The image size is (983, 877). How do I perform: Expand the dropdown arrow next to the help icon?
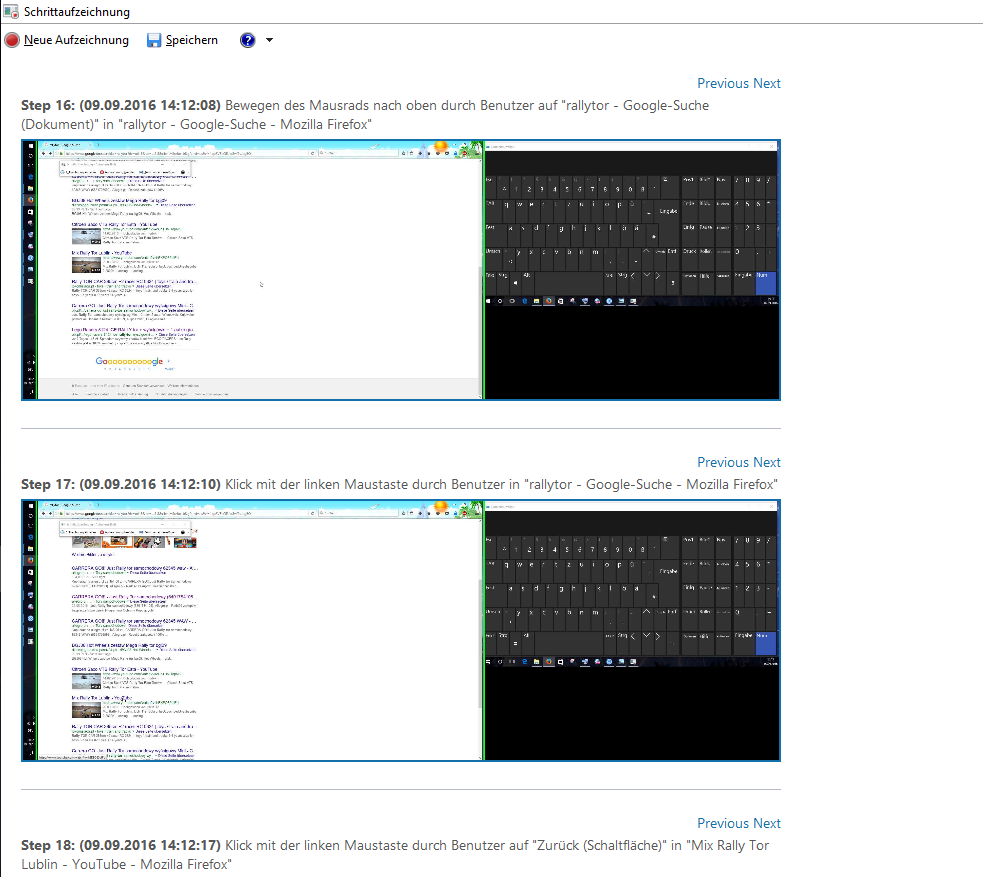pos(269,40)
